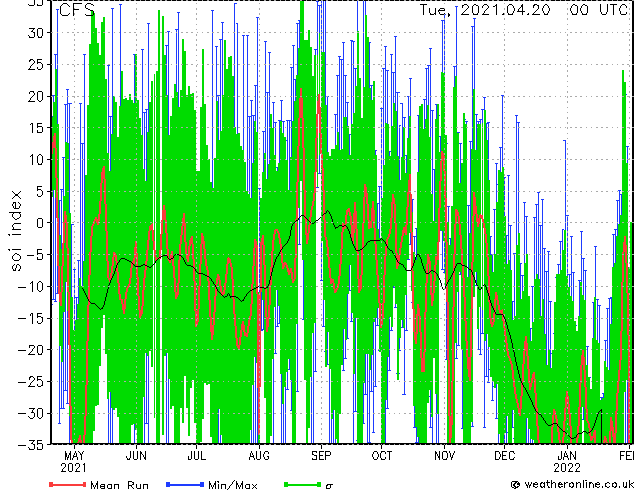This screenshot has height=490, width=634.
Task: Click the -30 y-axis value
Action: (x=32, y=413)
